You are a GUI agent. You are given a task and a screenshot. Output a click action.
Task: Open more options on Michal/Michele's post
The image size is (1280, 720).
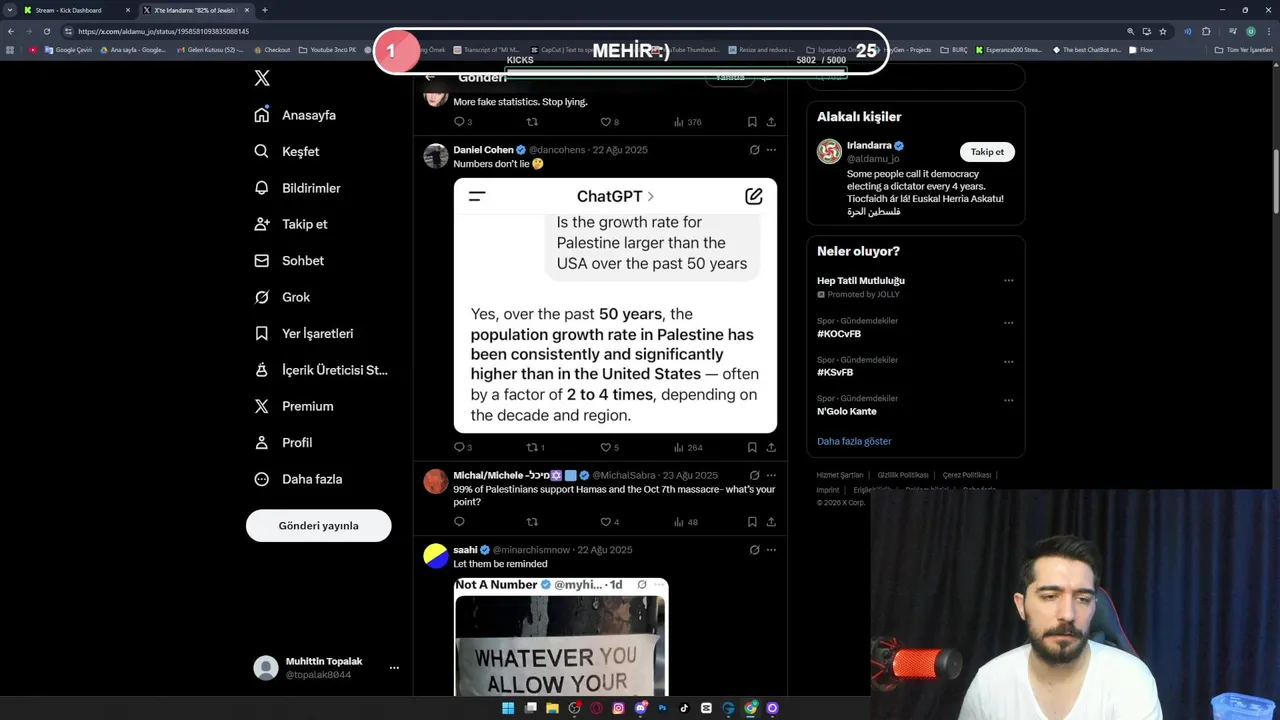tap(771, 475)
